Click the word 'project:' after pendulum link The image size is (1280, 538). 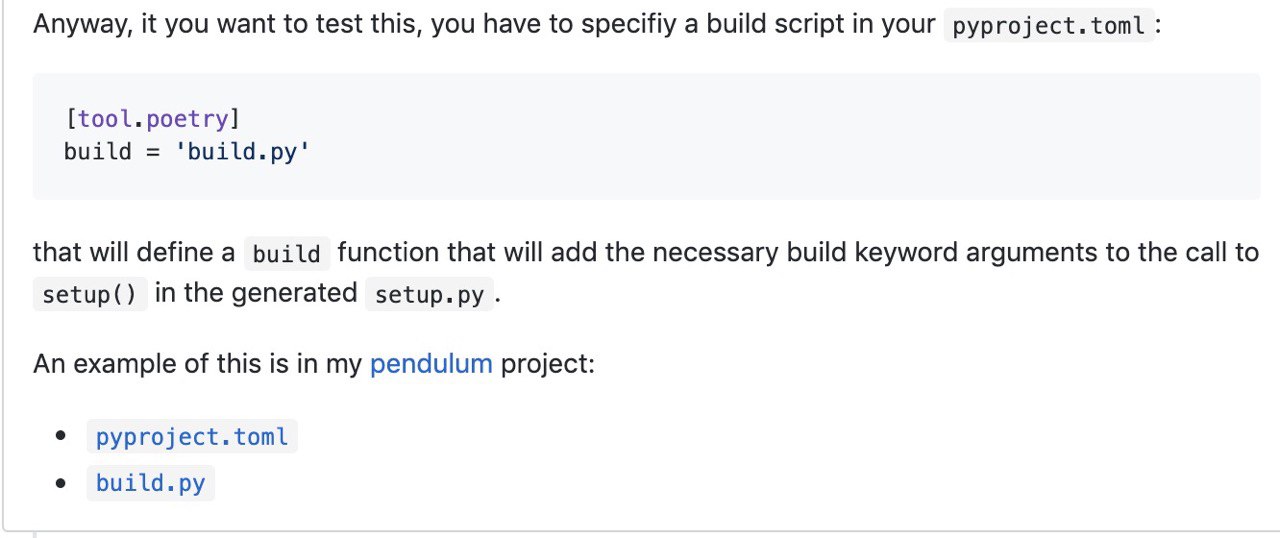coord(548,364)
